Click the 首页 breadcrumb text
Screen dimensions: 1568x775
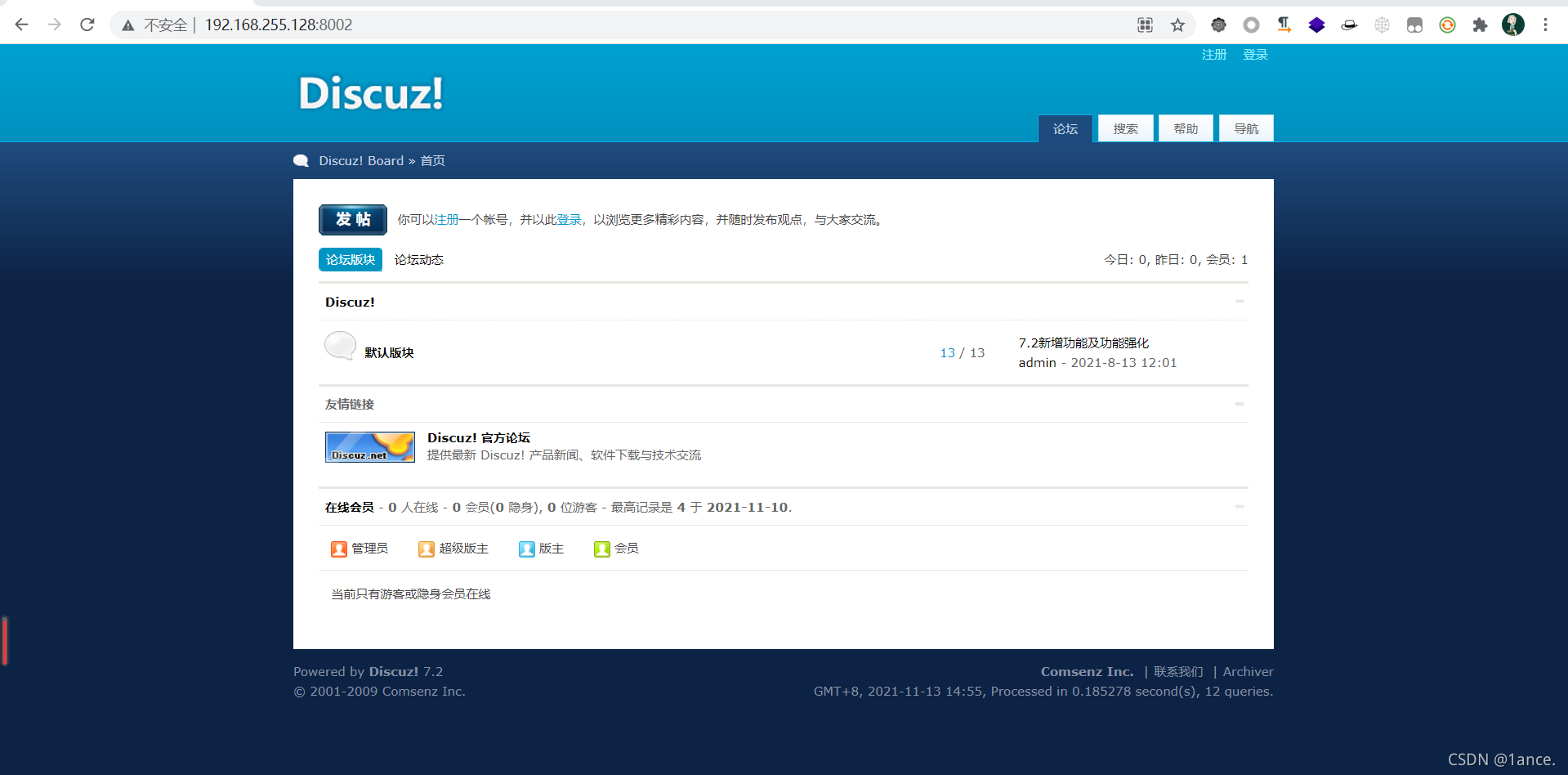(x=432, y=161)
